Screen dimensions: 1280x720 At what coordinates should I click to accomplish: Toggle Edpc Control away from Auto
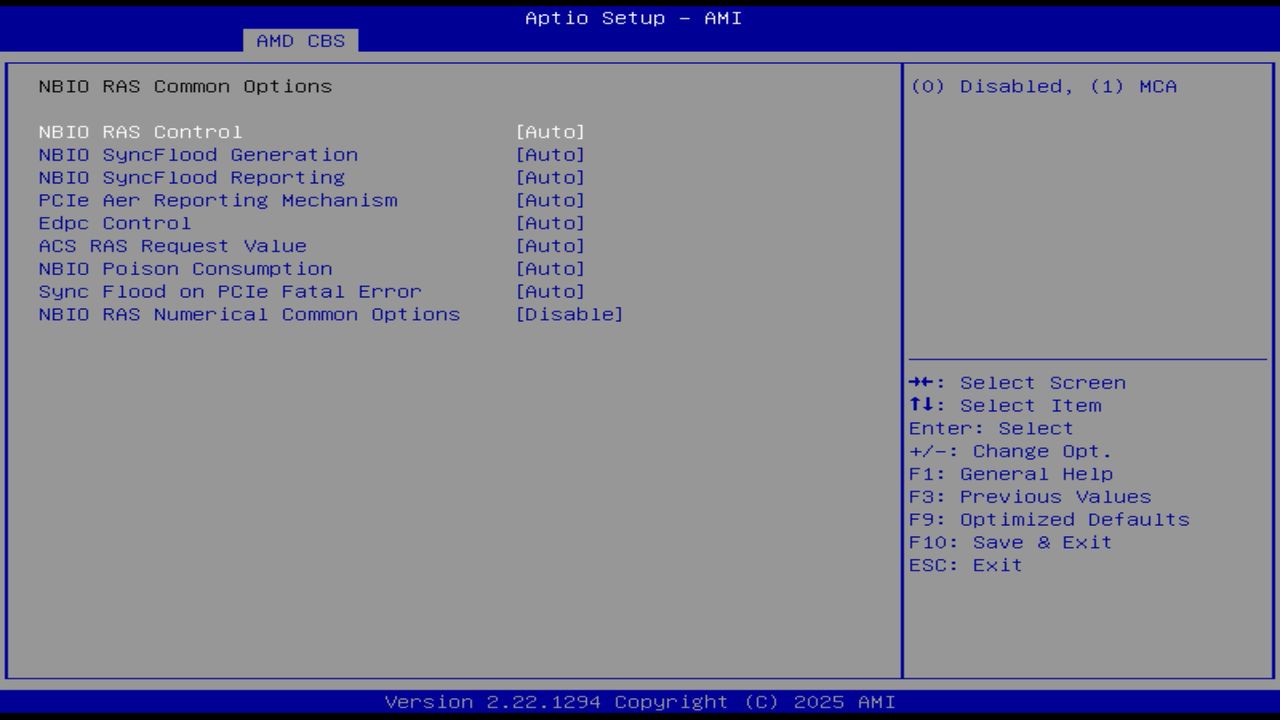pyautogui.click(x=551, y=223)
